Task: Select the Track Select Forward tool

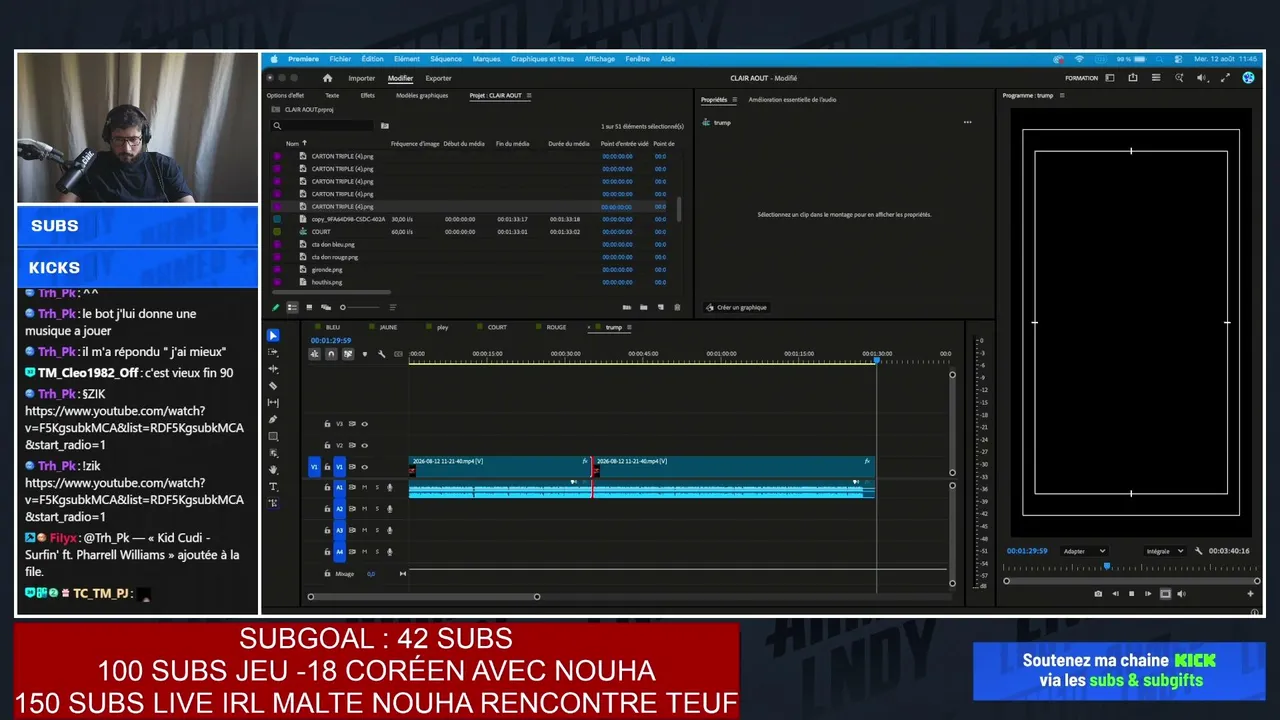Action: pyautogui.click(x=273, y=352)
